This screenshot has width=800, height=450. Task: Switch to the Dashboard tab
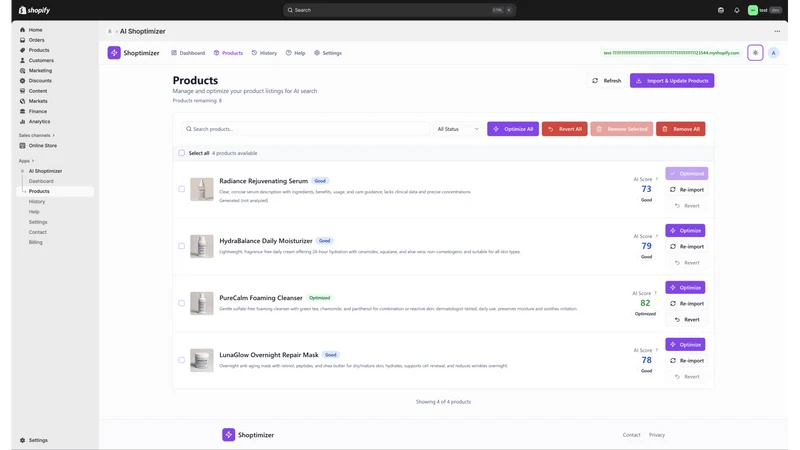[x=188, y=53]
